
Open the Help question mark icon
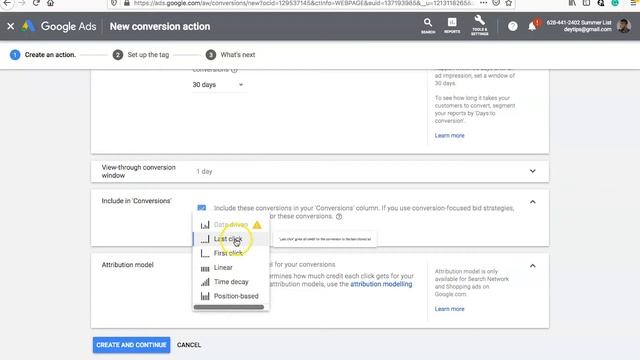coord(513,26)
